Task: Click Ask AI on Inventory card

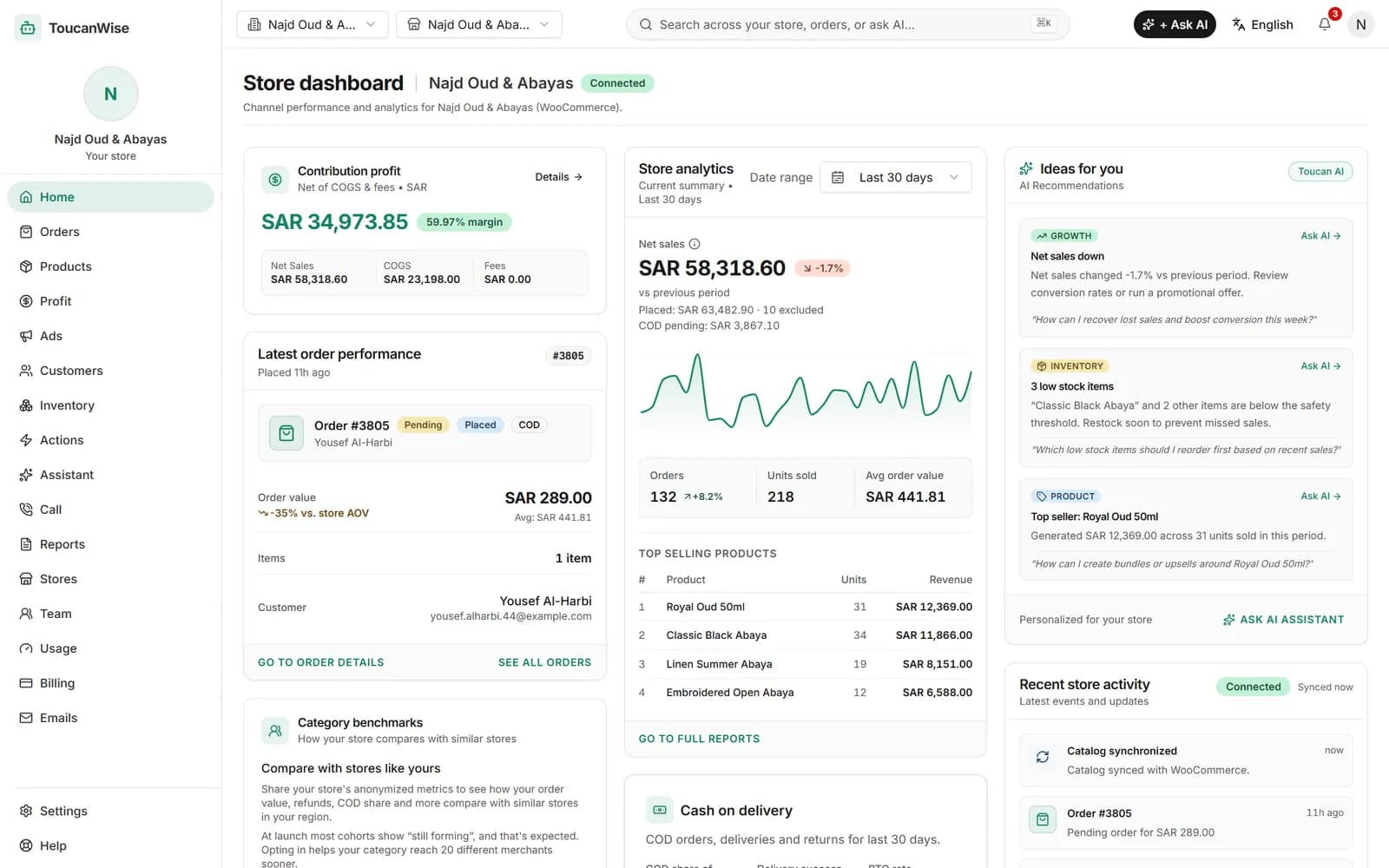Action: [1320, 366]
